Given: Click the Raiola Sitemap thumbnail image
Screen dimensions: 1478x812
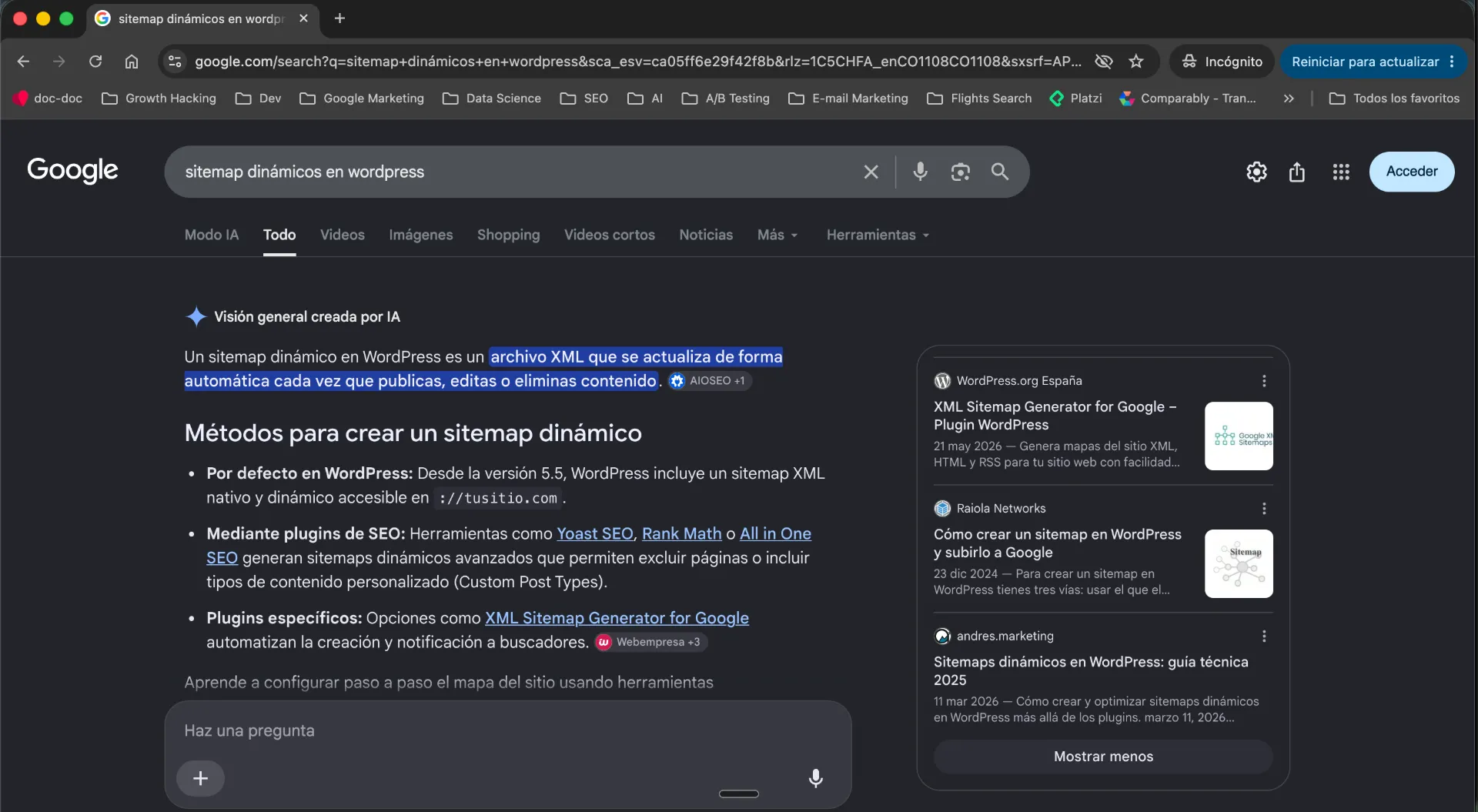Looking at the screenshot, I should click(1239, 564).
